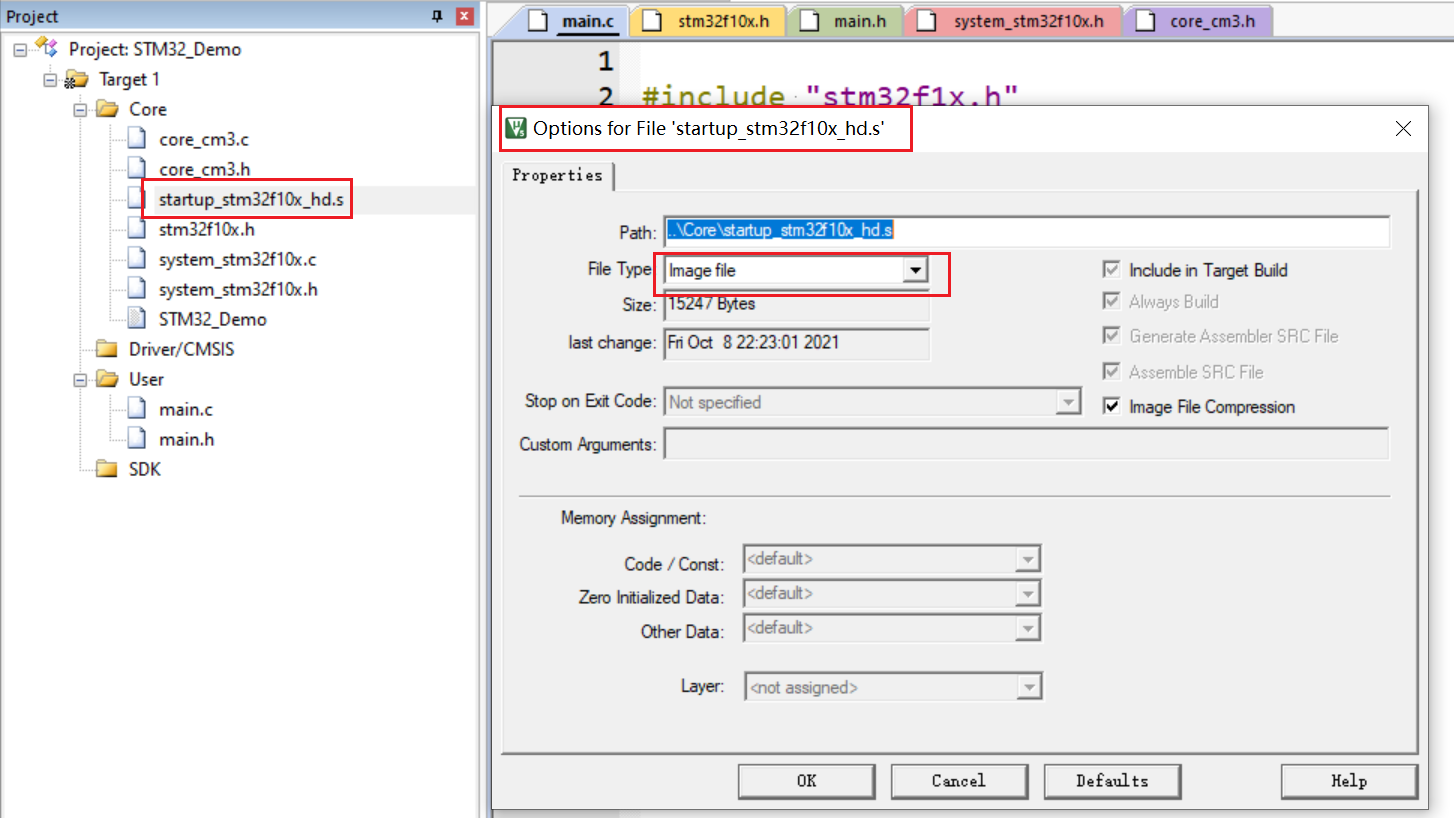Click the Size value field
Viewport: 1454px width, 818px height.
click(x=797, y=305)
